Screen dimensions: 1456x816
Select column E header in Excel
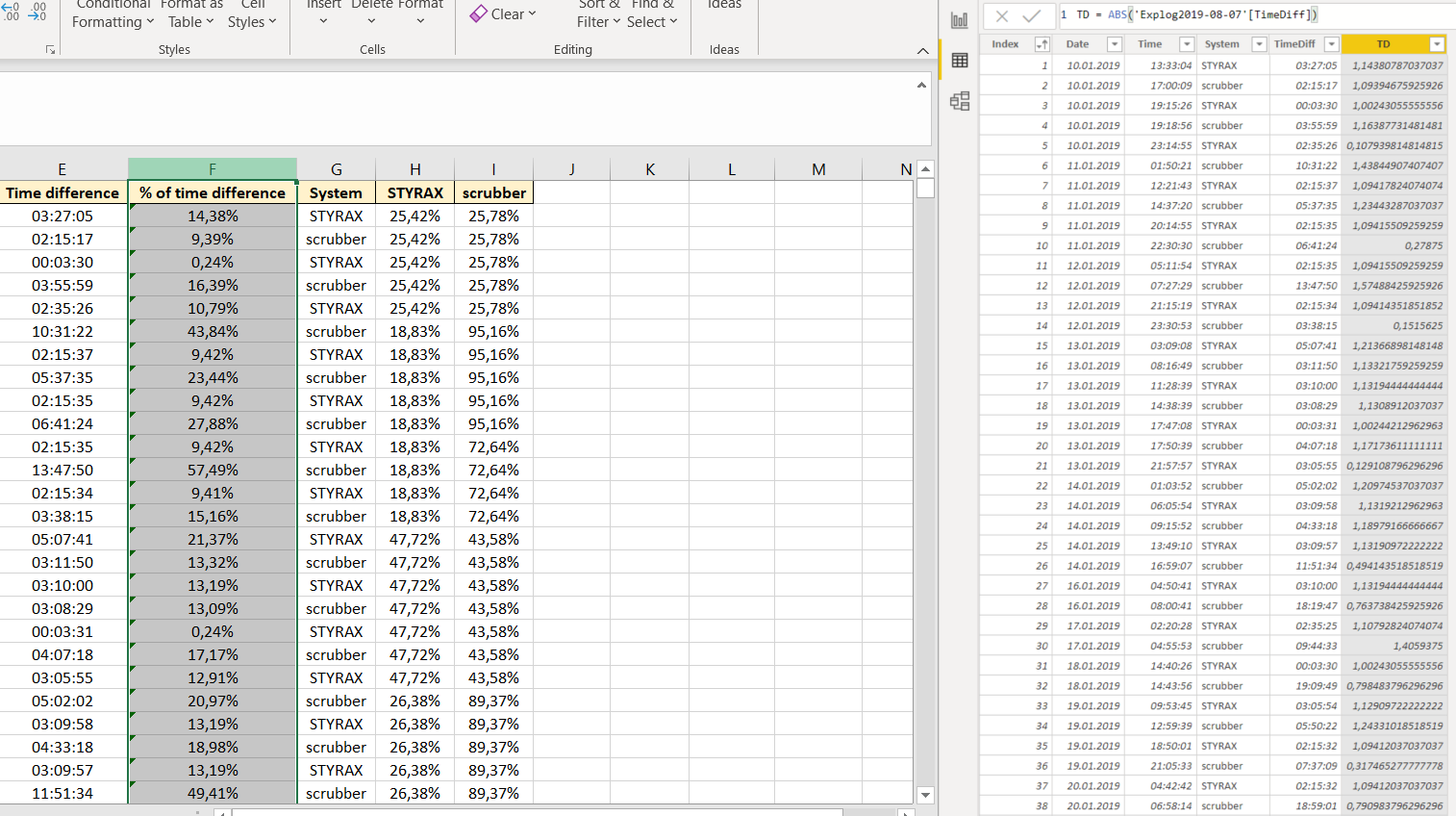point(63,169)
